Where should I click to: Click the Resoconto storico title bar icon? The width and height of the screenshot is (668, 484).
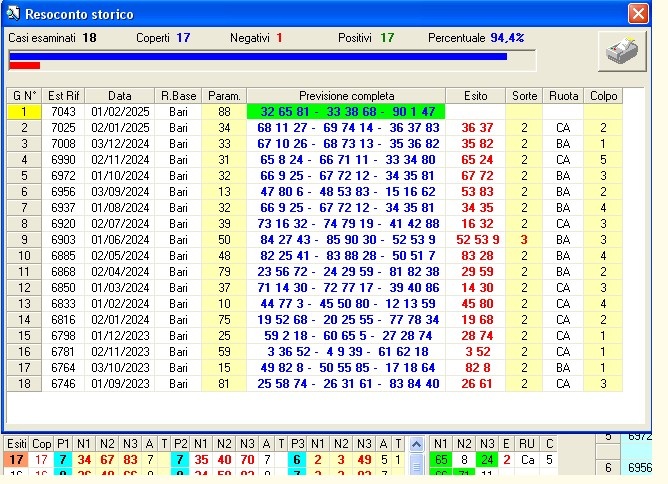coord(14,14)
